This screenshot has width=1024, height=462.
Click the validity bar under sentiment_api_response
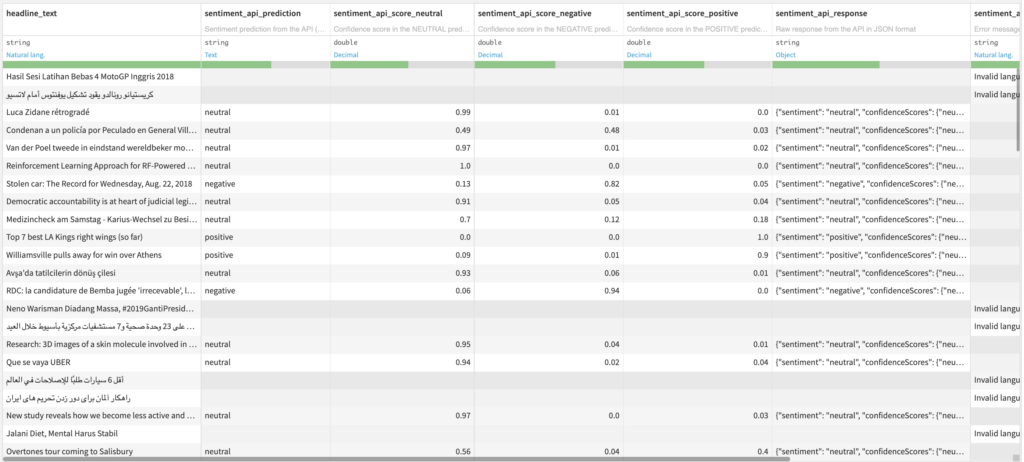pos(870,65)
